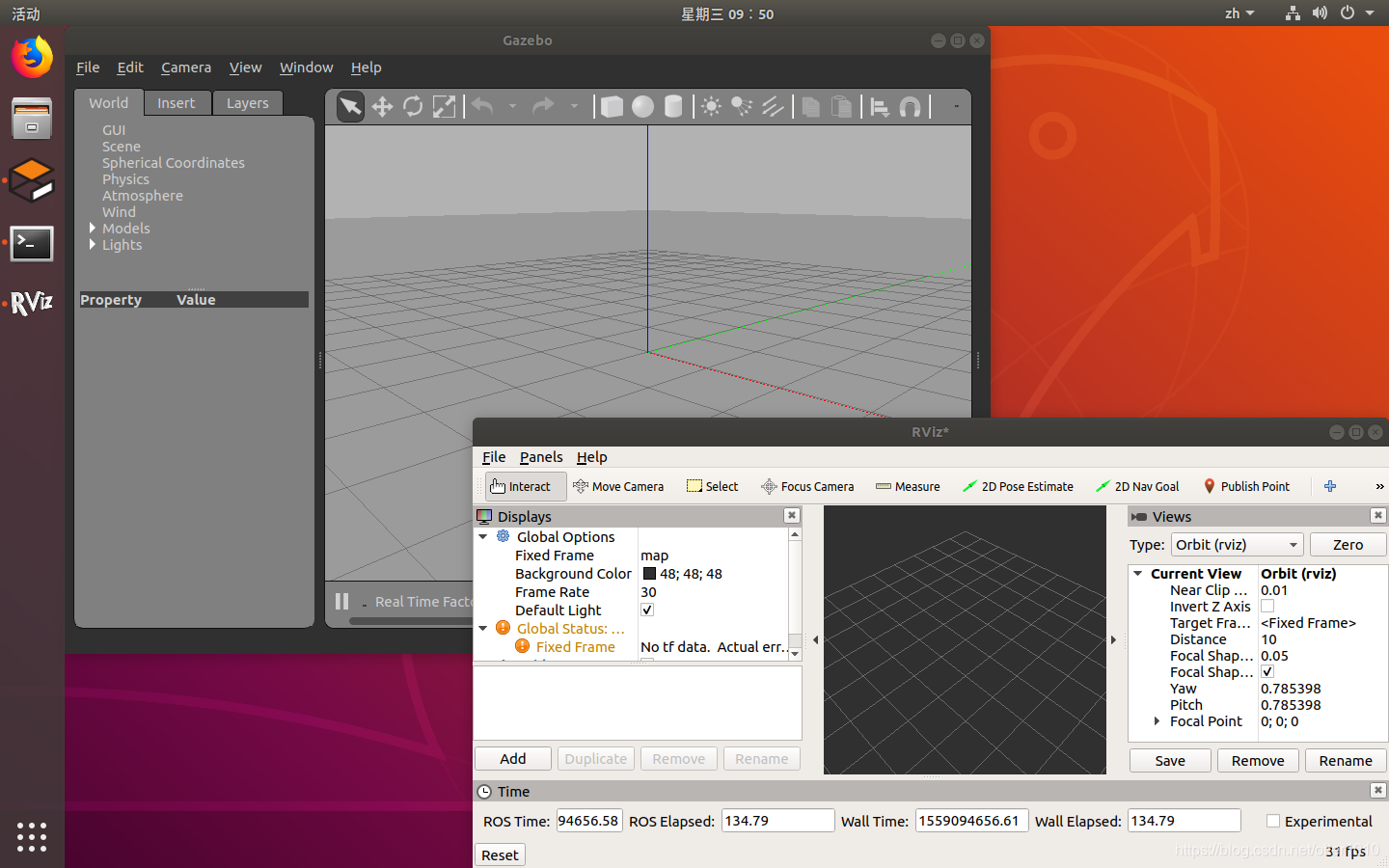Activate the Scale mode tool in Gazebo

click(x=444, y=106)
